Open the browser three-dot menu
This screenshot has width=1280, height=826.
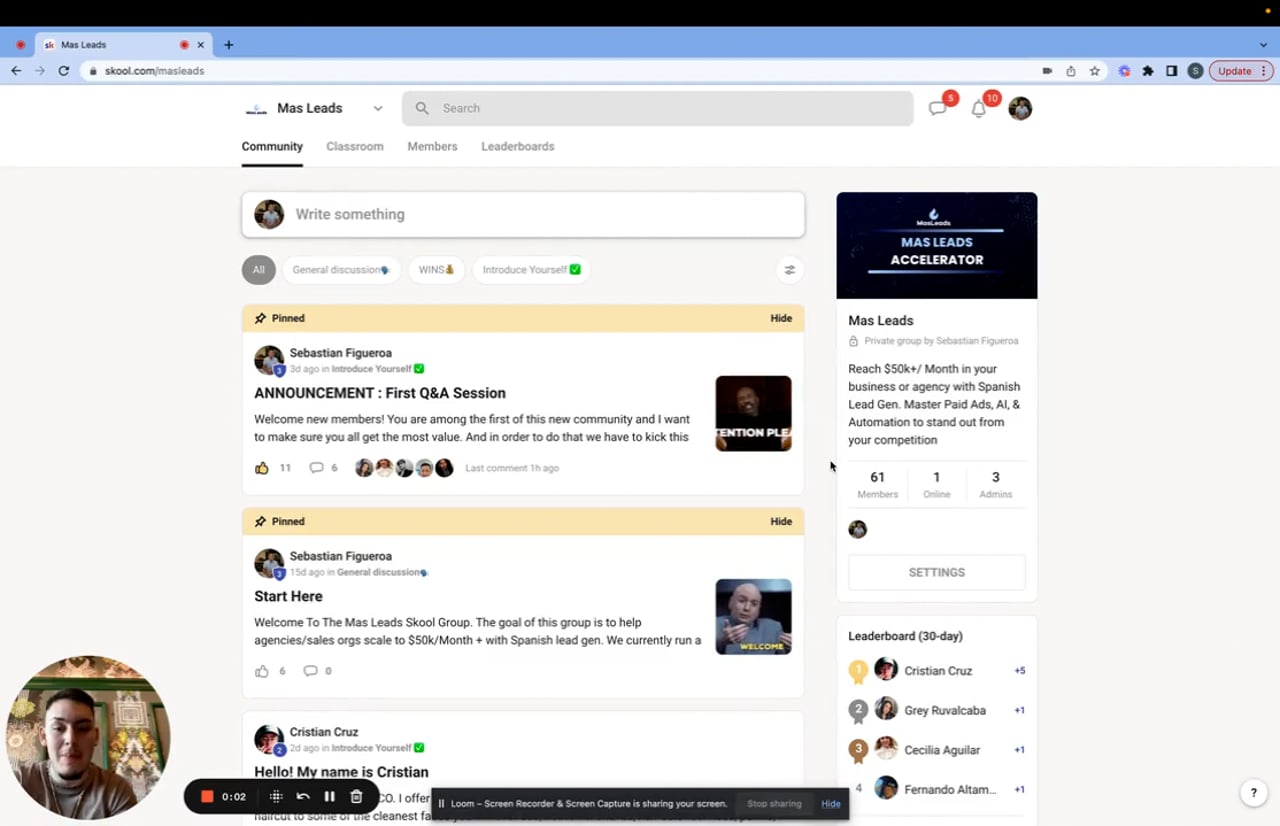(x=1264, y=71)
